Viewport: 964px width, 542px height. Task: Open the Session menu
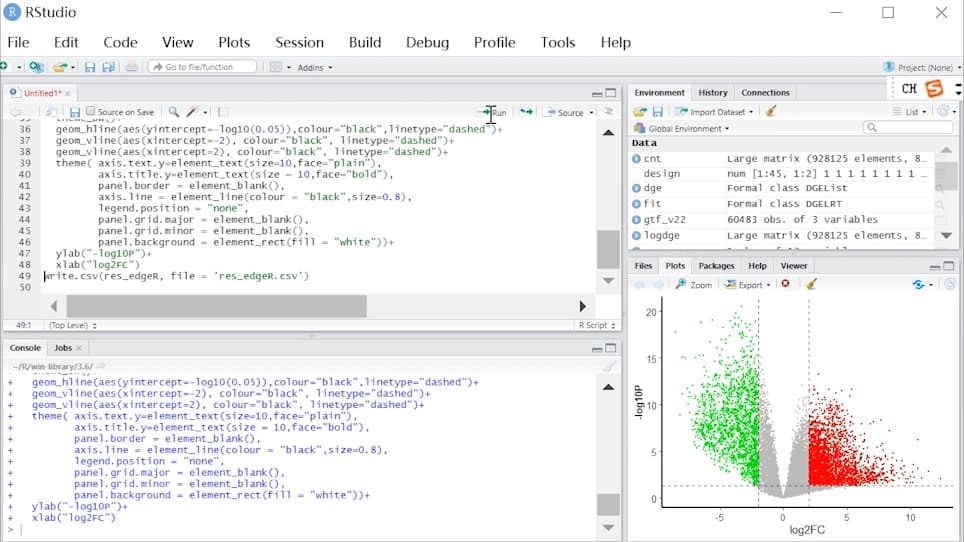[299, 42]
